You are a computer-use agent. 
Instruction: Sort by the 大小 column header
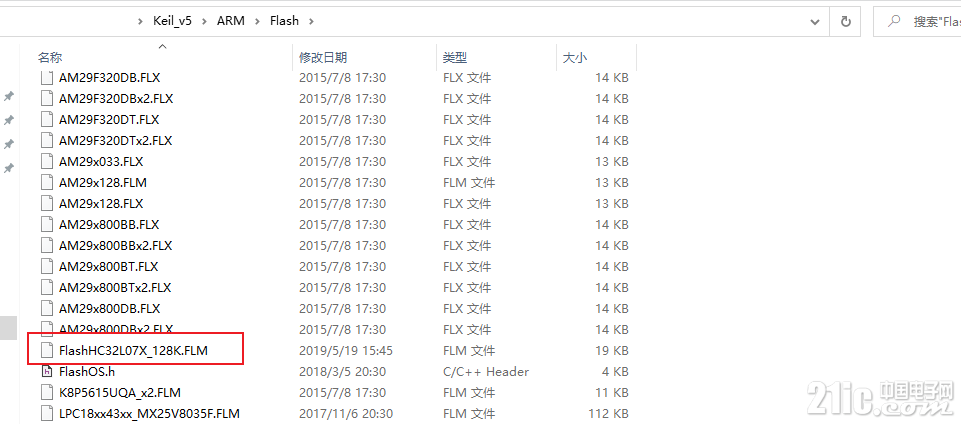[575, 58]
